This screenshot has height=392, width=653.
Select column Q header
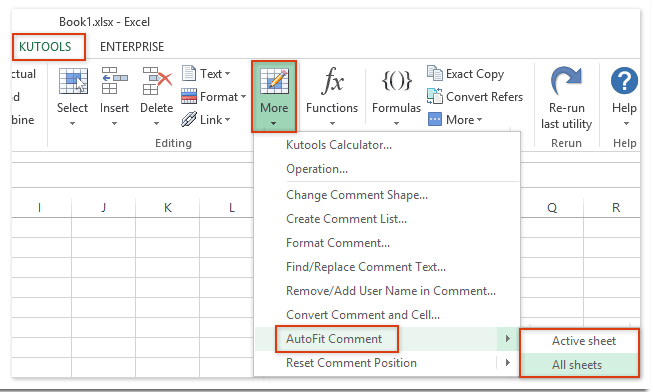tap(552, 207)
